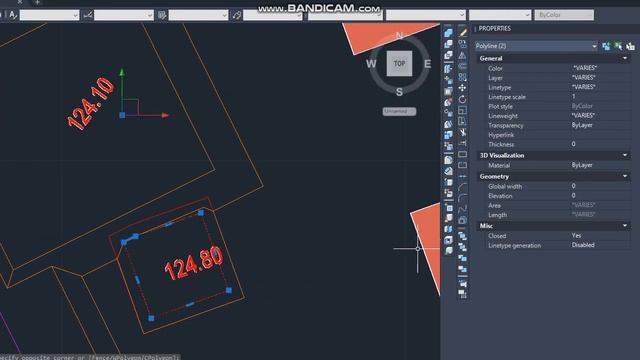Click the Elevation value field
The width and height of the screenshot is (640, 360).
[600, 196]
